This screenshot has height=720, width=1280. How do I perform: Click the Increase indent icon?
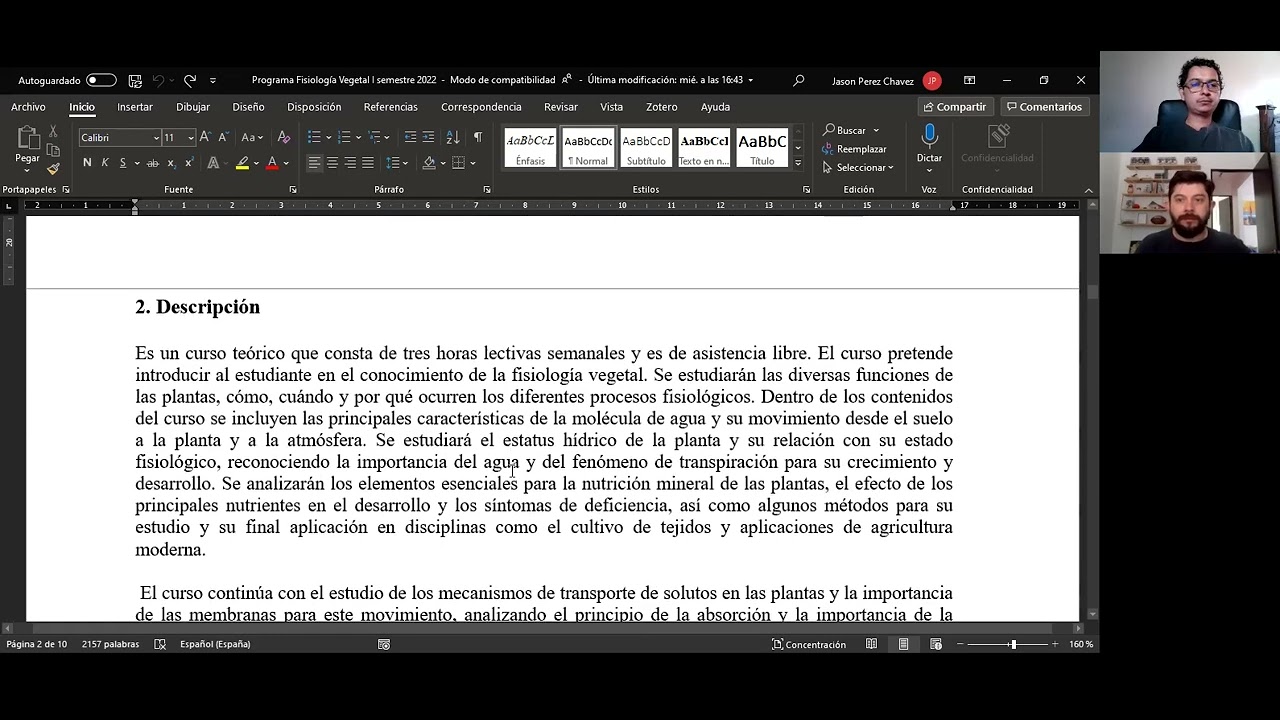point(428,137)
